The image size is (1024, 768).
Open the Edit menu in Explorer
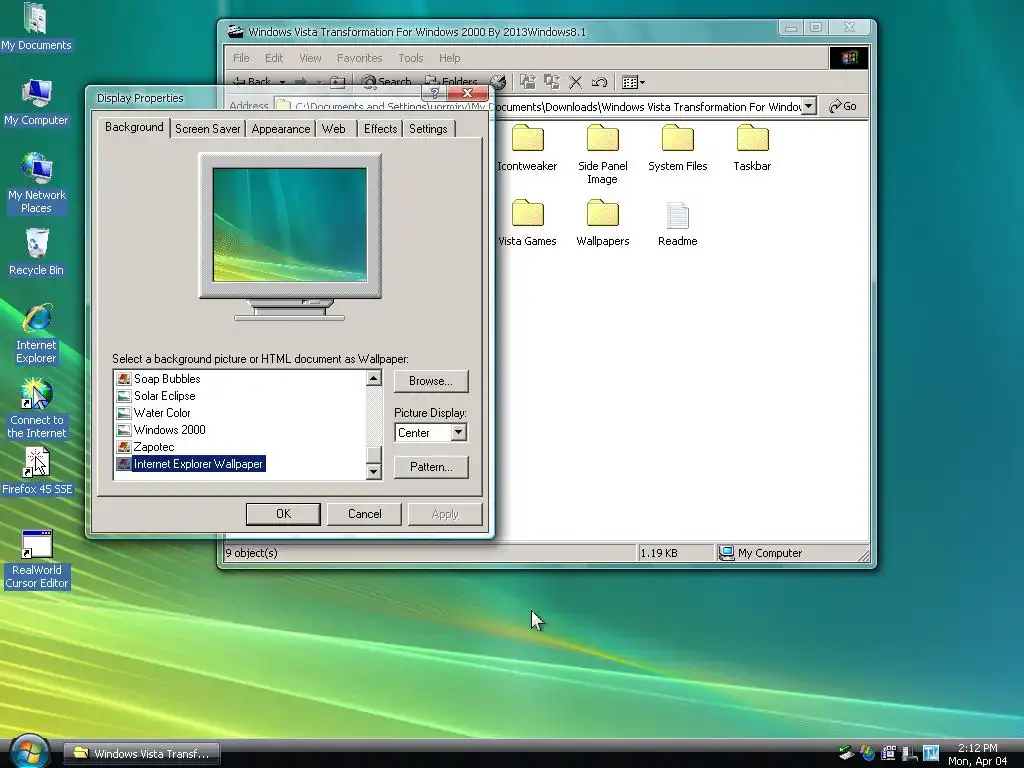coord(274,58)
